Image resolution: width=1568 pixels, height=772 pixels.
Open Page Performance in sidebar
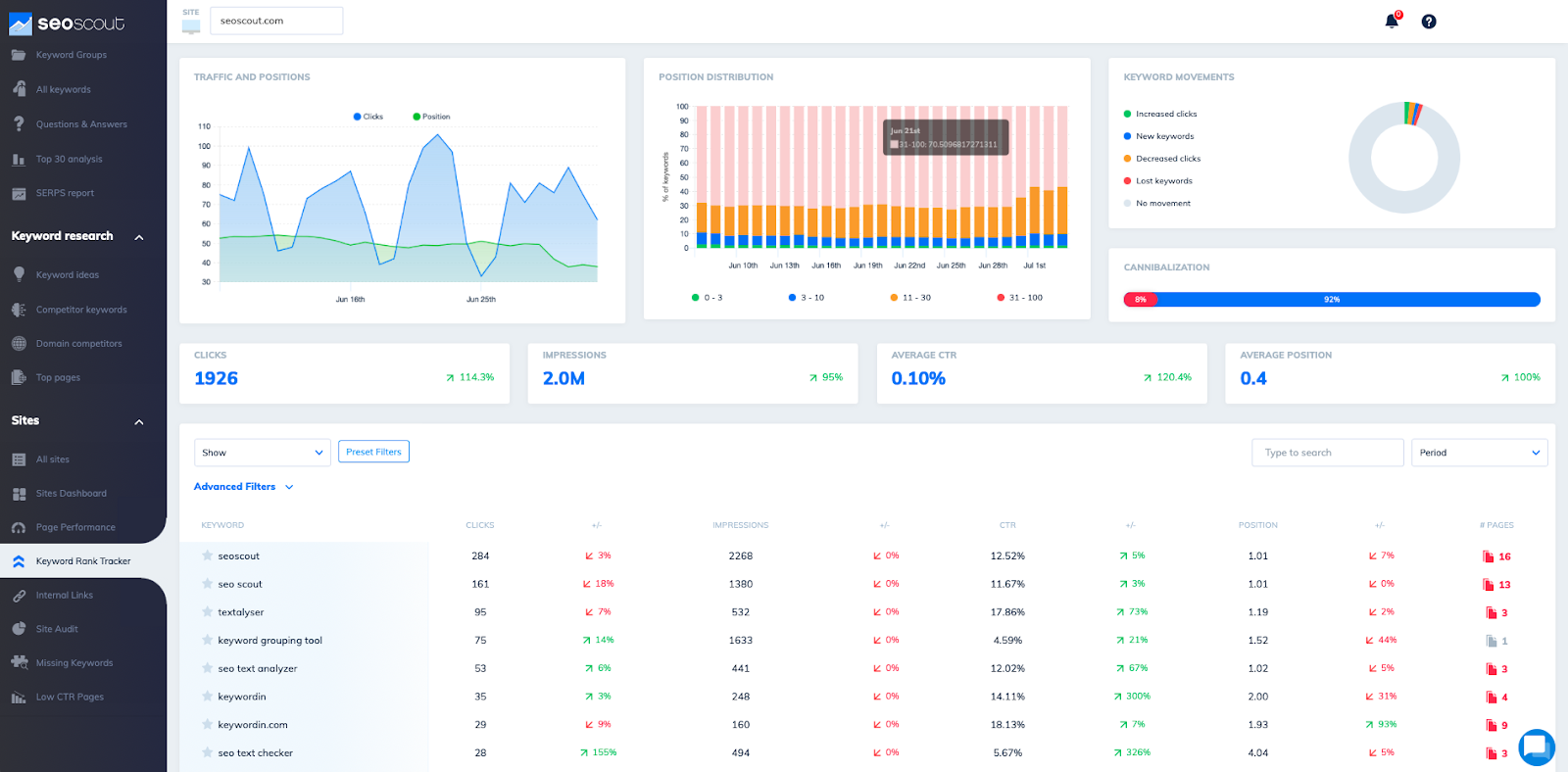75,527
